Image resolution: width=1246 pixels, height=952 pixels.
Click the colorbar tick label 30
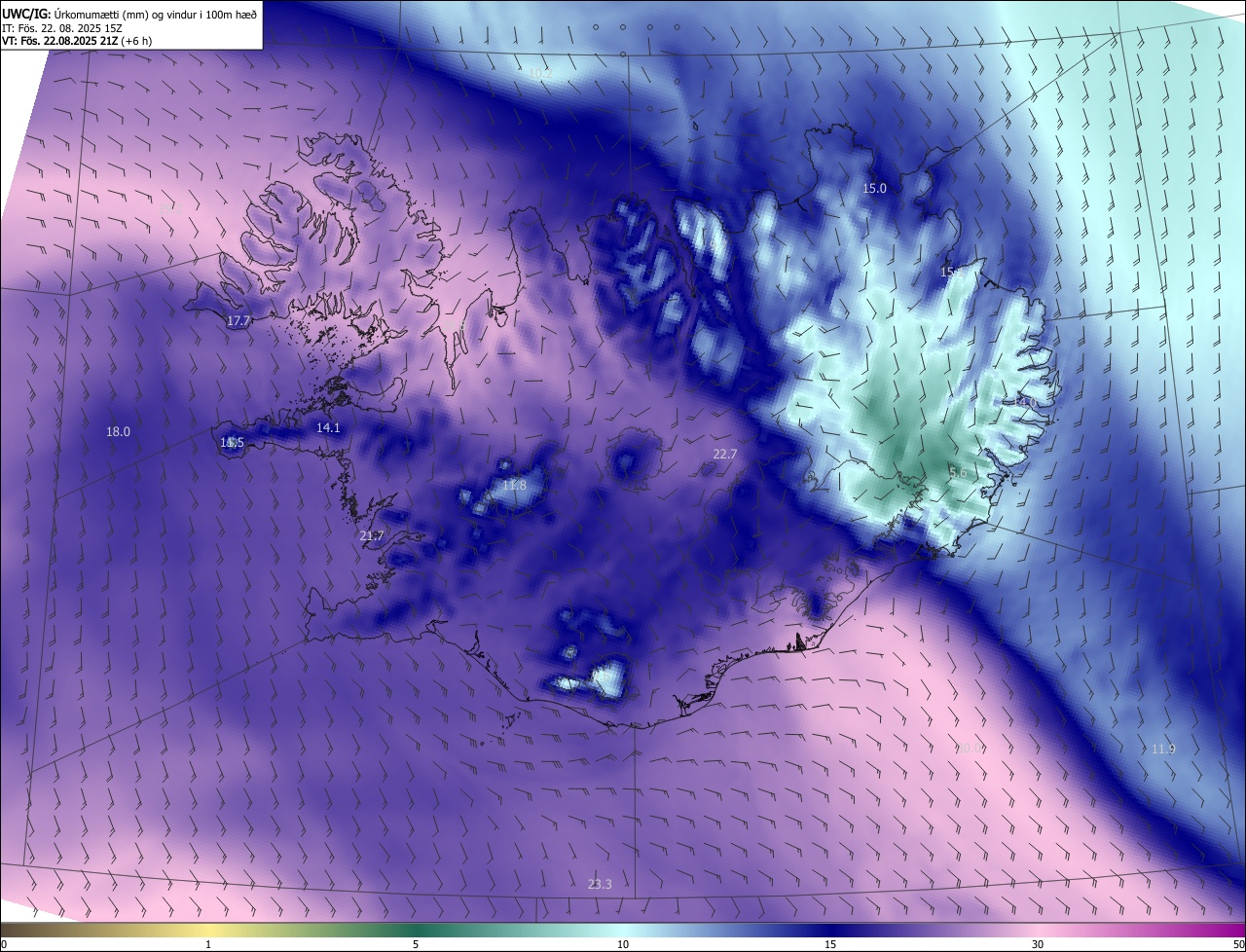click(x=1038, y=944)
